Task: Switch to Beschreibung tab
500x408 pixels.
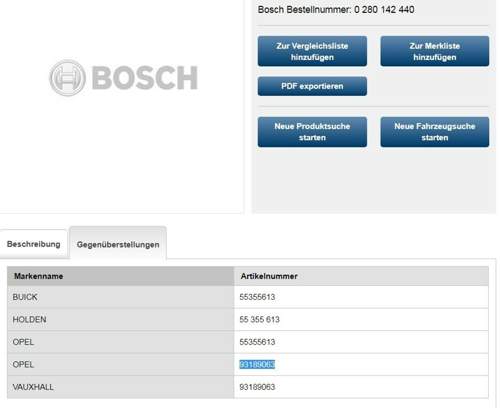Action: point(34,244)
